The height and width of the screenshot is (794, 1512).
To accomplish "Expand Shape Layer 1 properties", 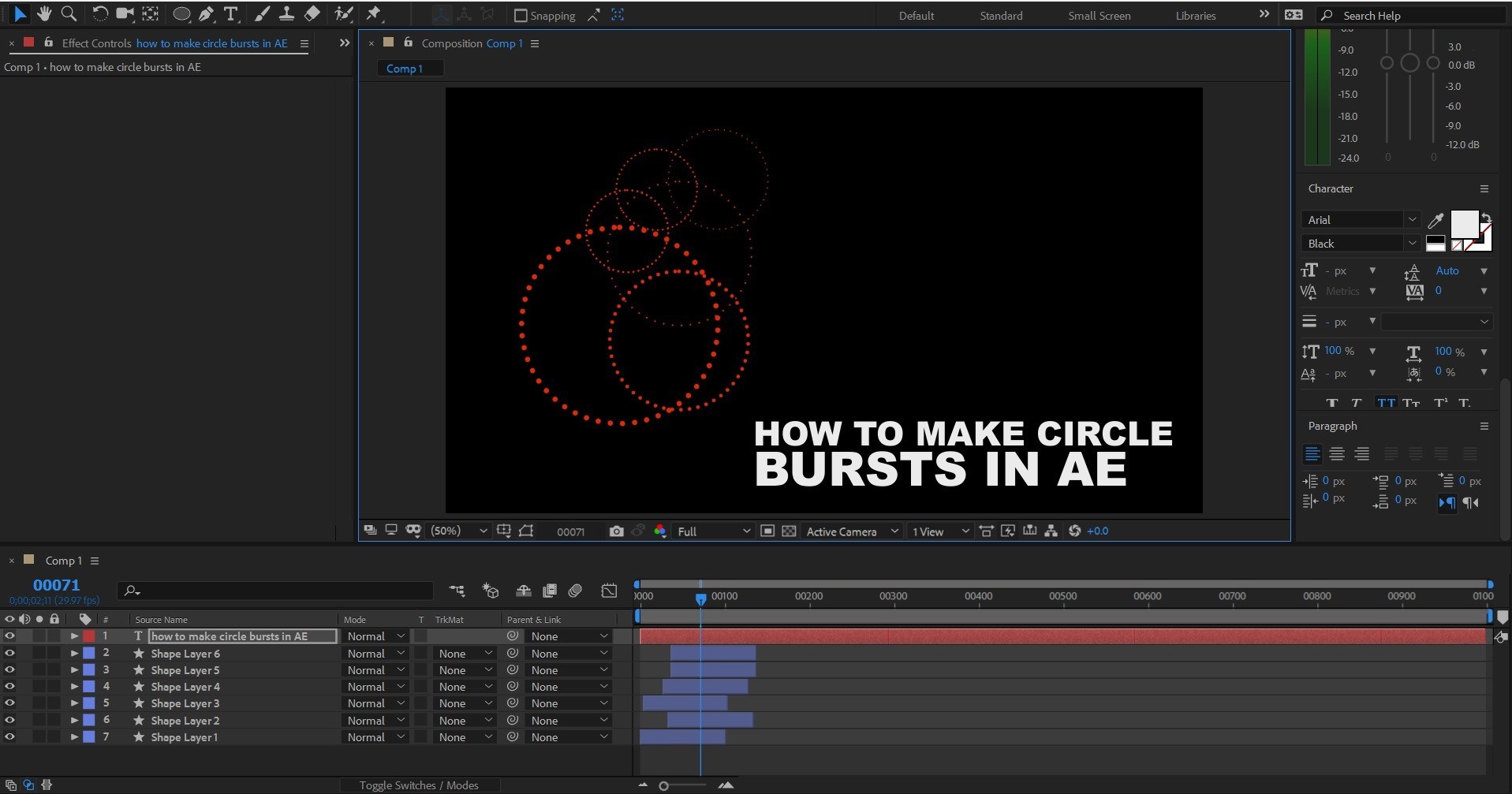I will coord(74,737).
